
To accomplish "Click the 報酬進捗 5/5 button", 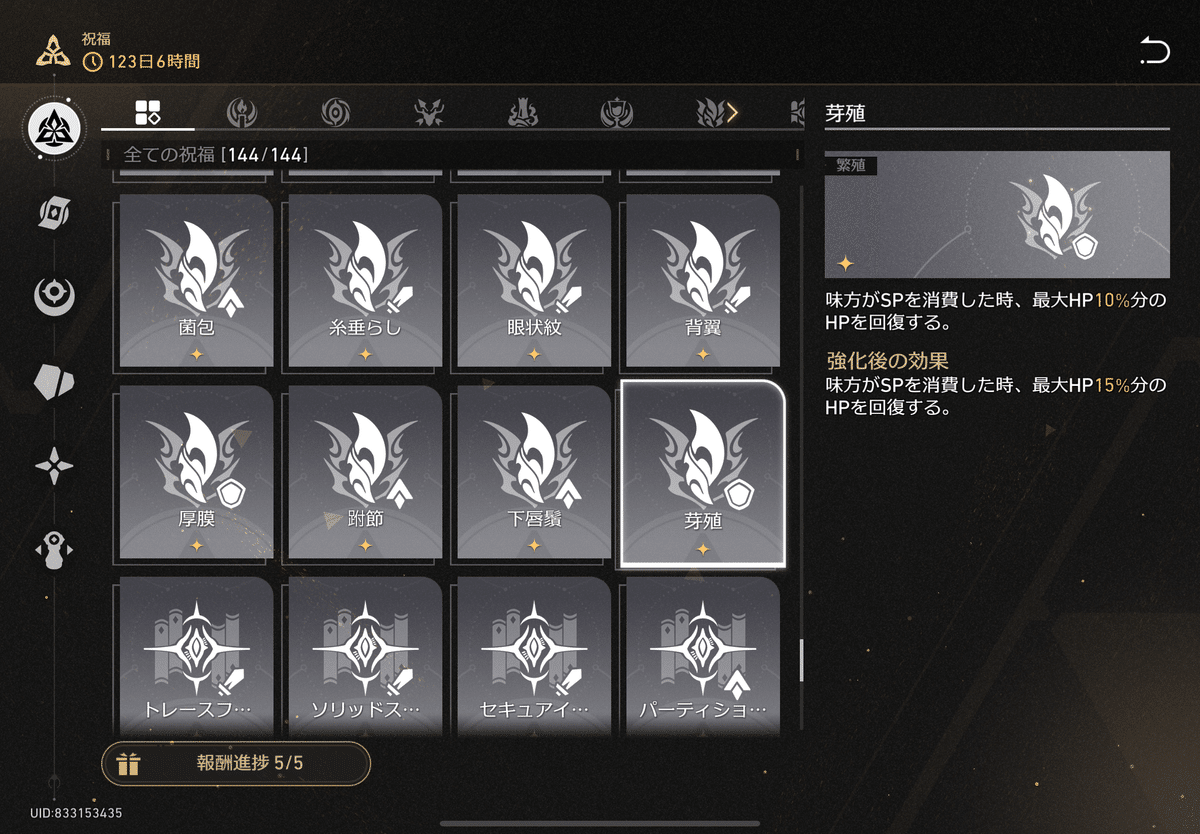I will 236,764.
